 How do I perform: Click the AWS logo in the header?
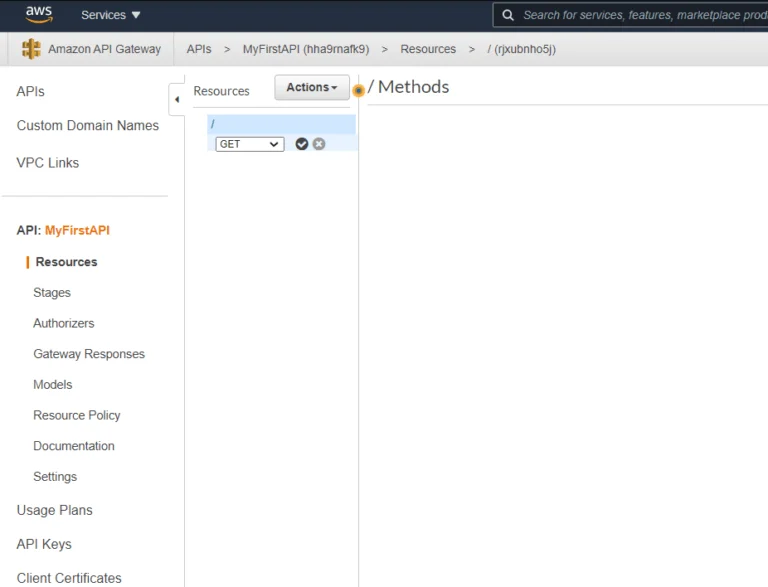point(39,15)
